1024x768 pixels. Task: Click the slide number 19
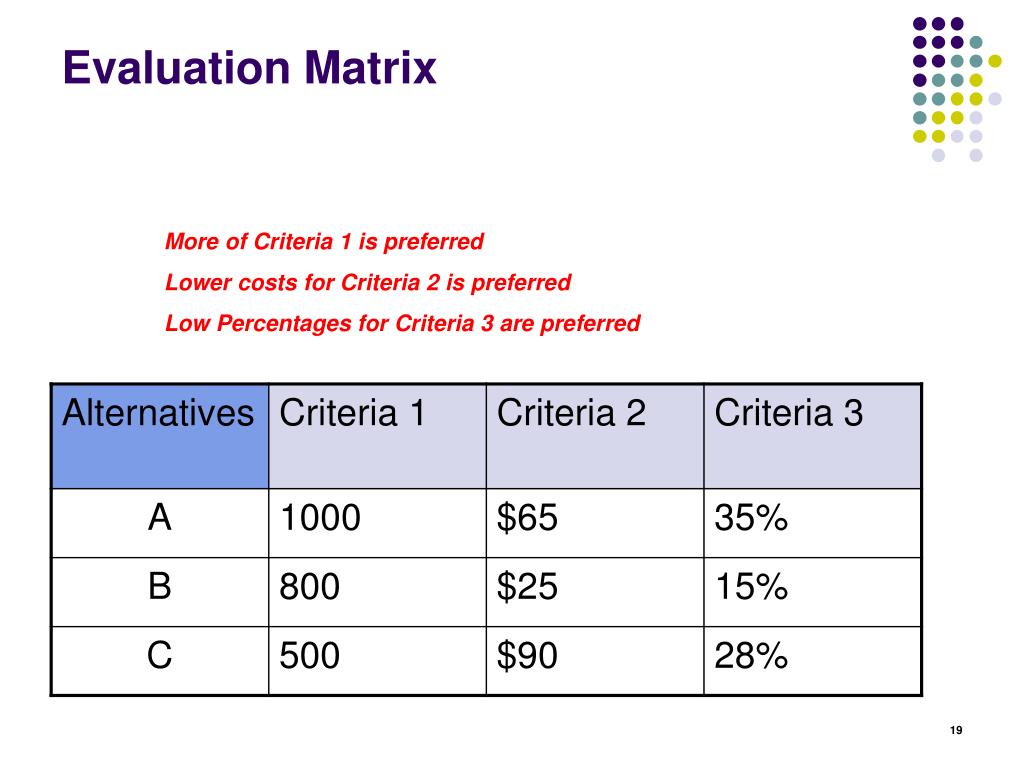956,730
